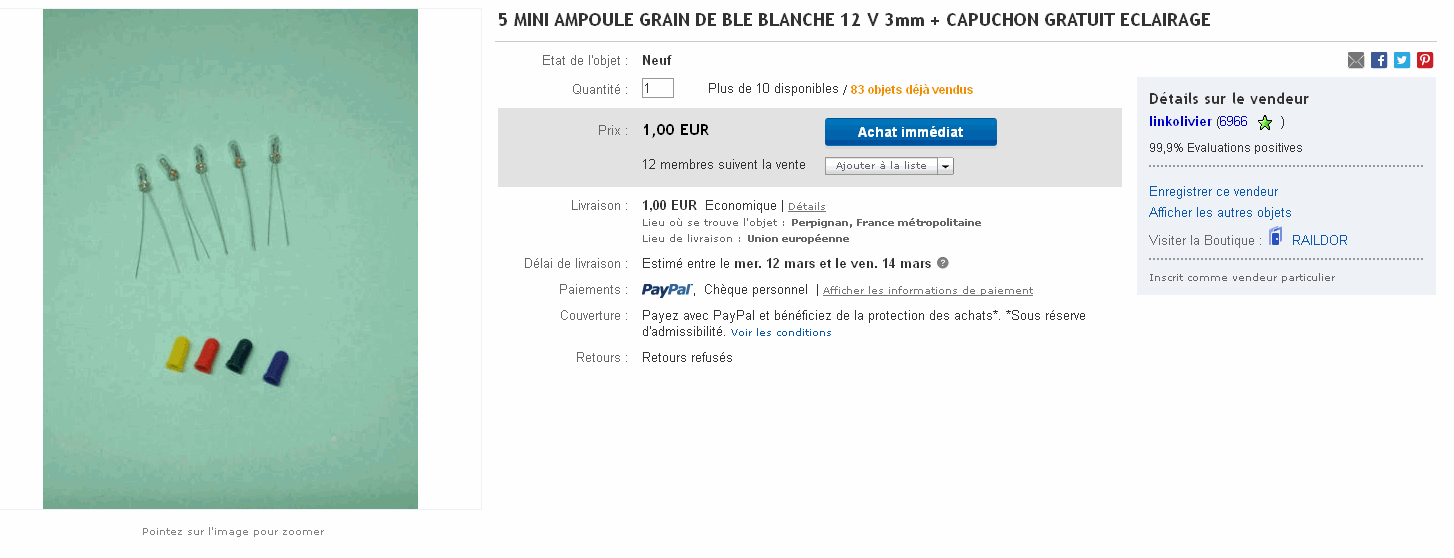Click the Quantité input field
Screen dimensions: 1454x558
[658, 89]
